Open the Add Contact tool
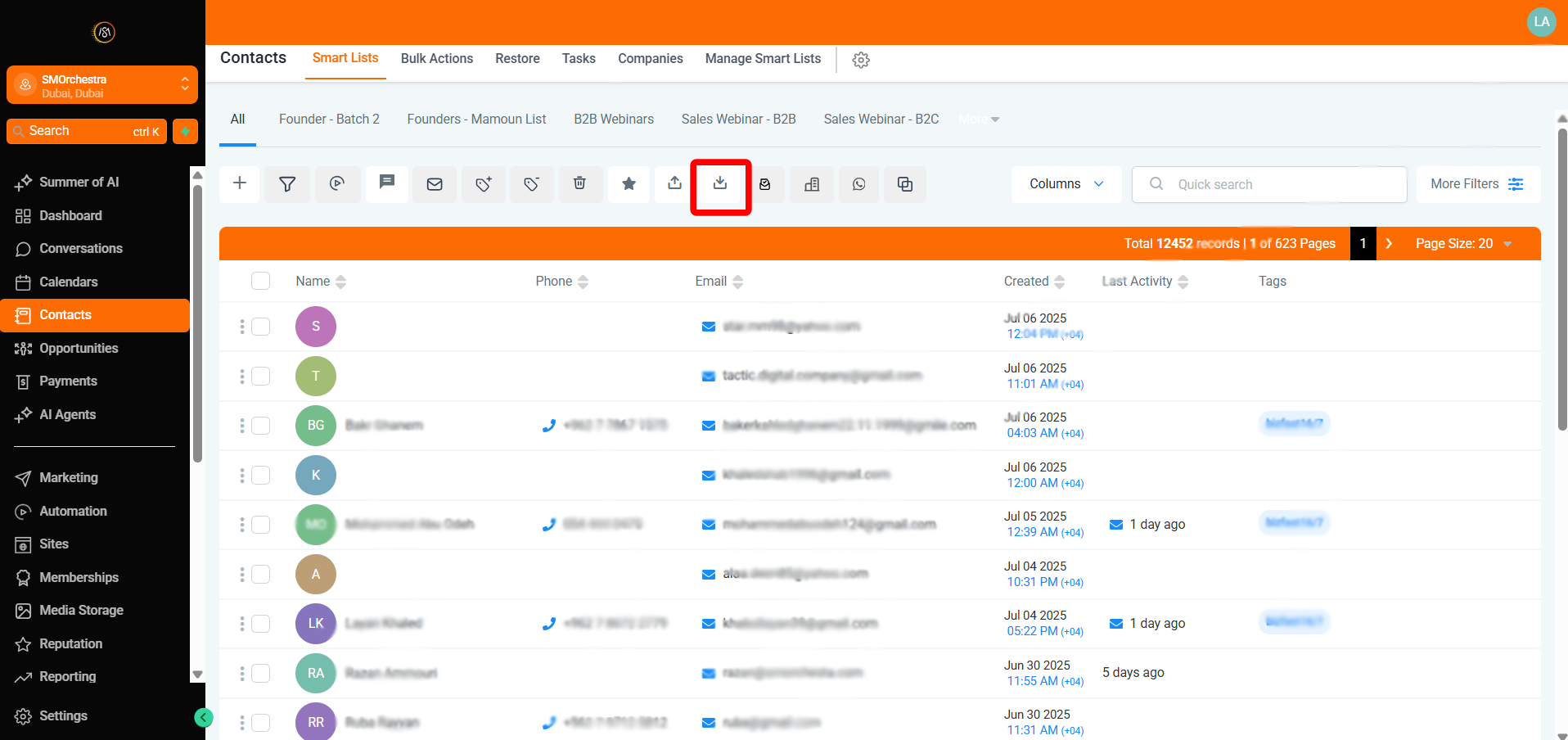The image size is (1568, 740). point(239,184)
